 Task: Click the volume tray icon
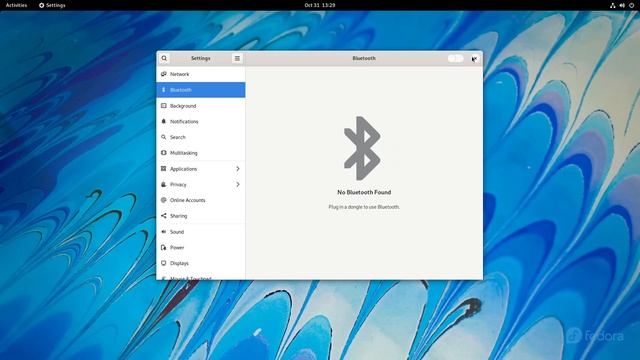[x=622, y=5]
